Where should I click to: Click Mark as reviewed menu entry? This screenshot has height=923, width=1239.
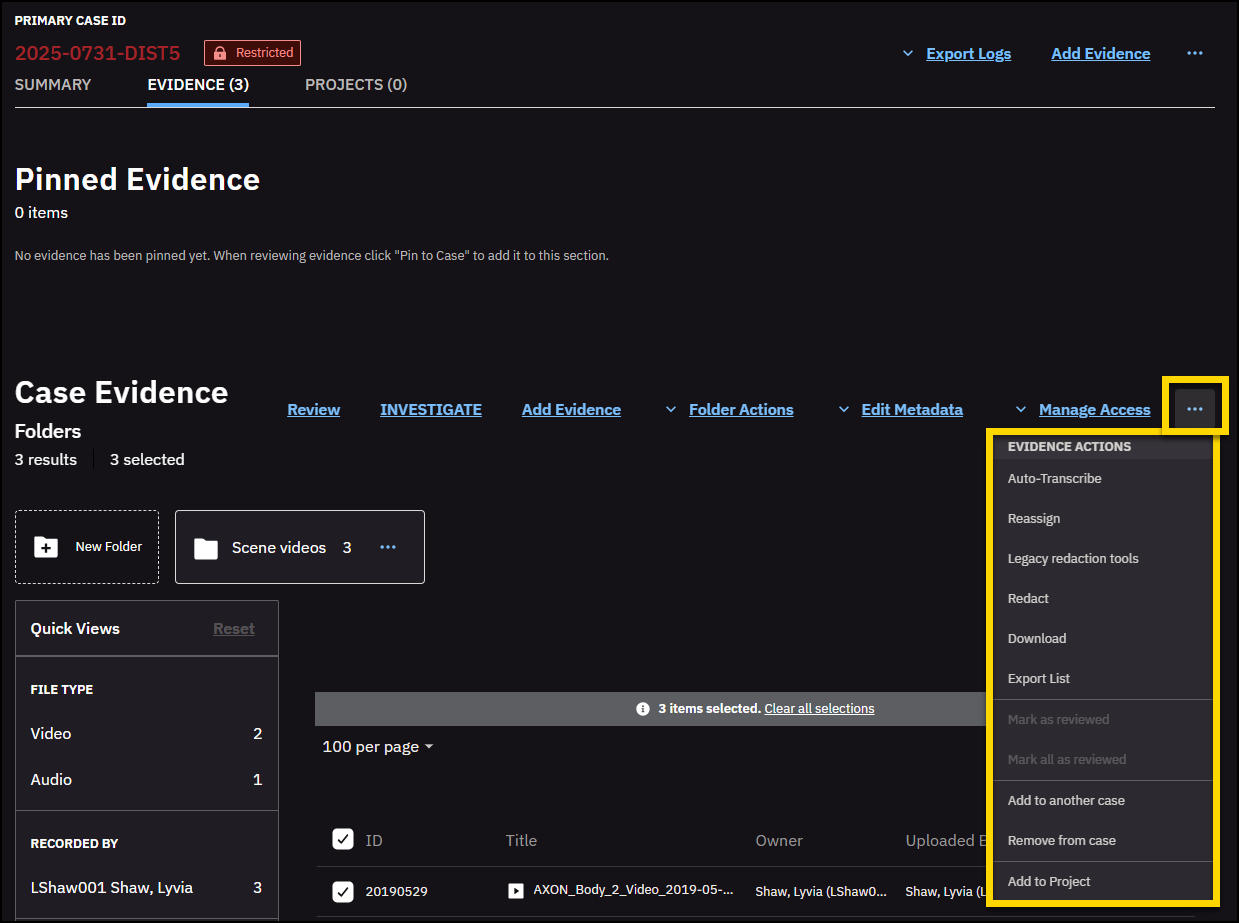[1101, 719]
